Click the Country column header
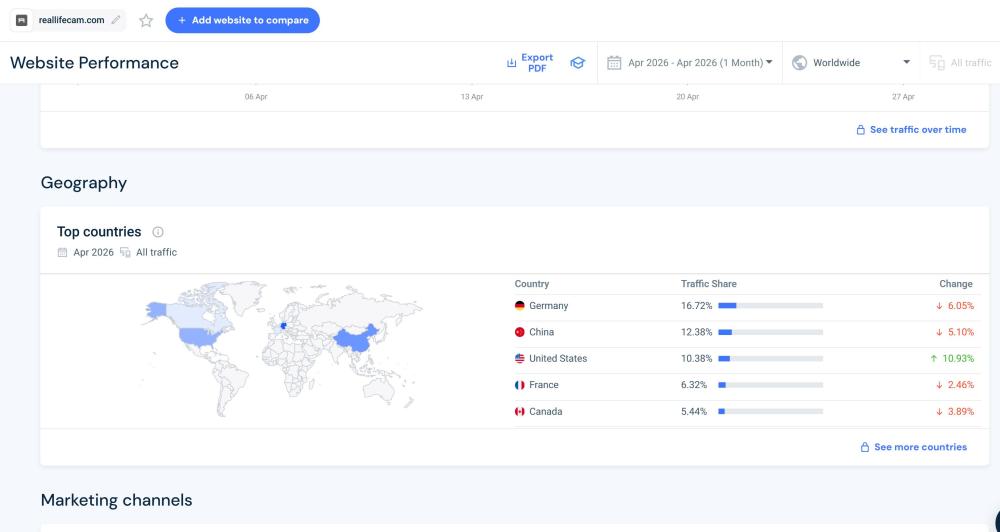The image size is (1000, 532). [532, 284]
